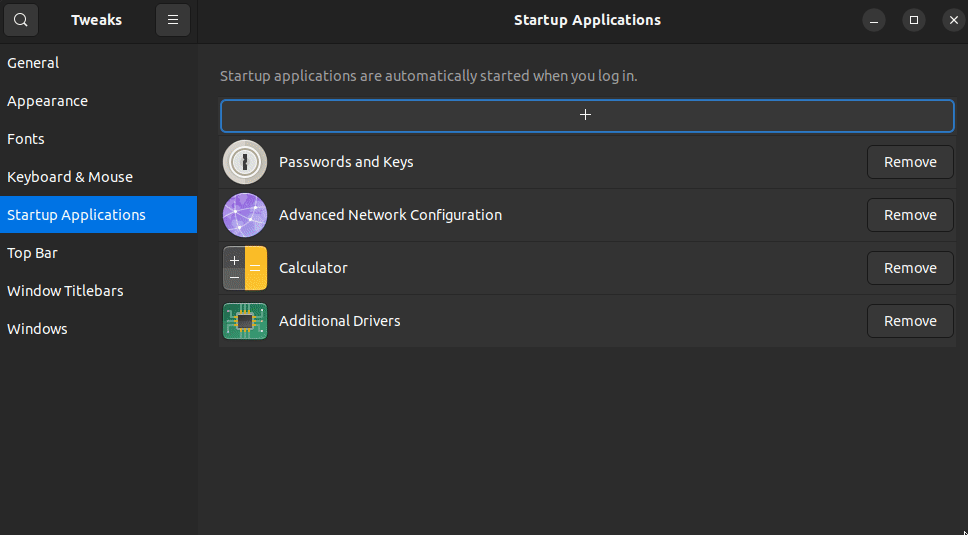Click the Advanced Network Configuration globe icon
Image resolution: width=968 pixels, height=535 pixels.
point(245,215)
